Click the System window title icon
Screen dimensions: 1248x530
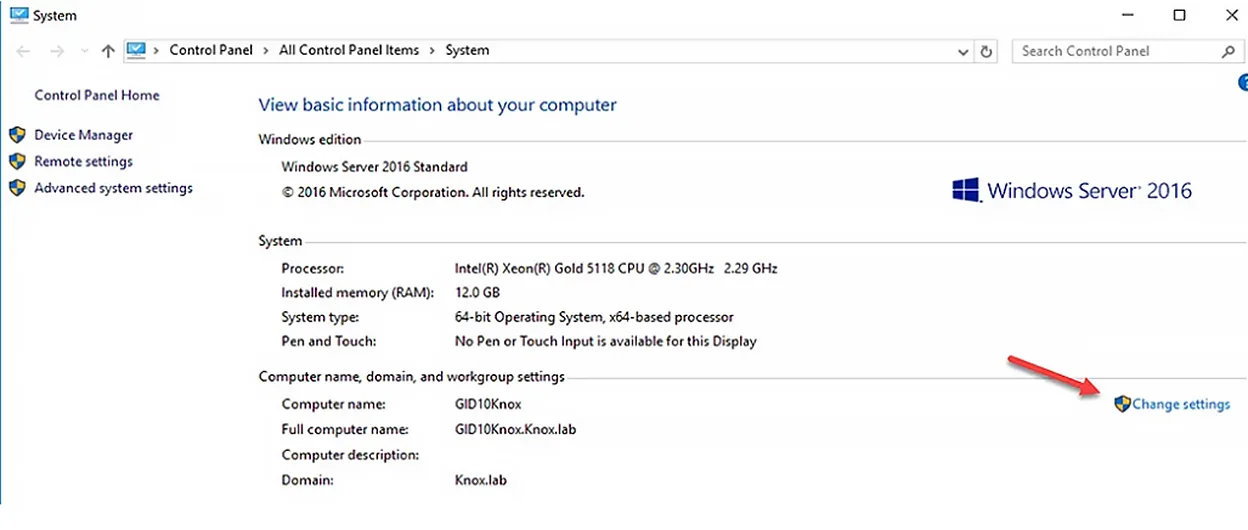click(x=18, y=15)
